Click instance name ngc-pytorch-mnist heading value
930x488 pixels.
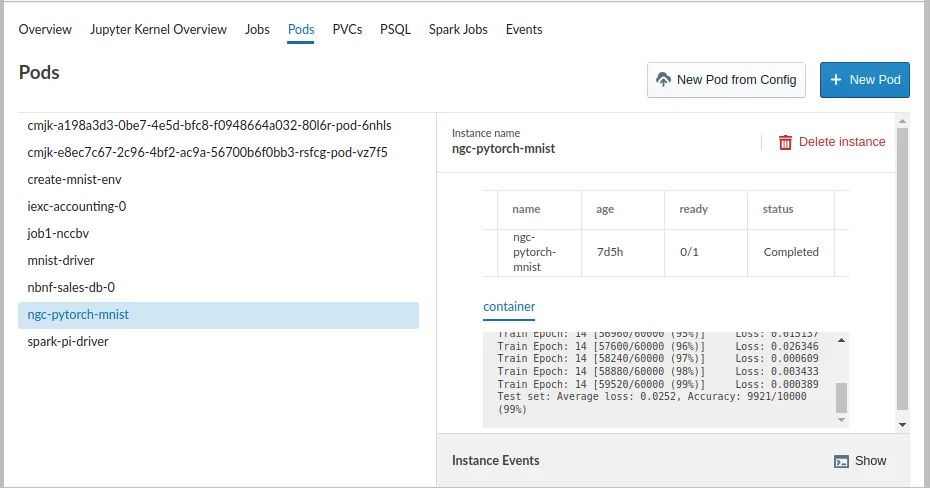pyautogui.click(x=504, y=149)
